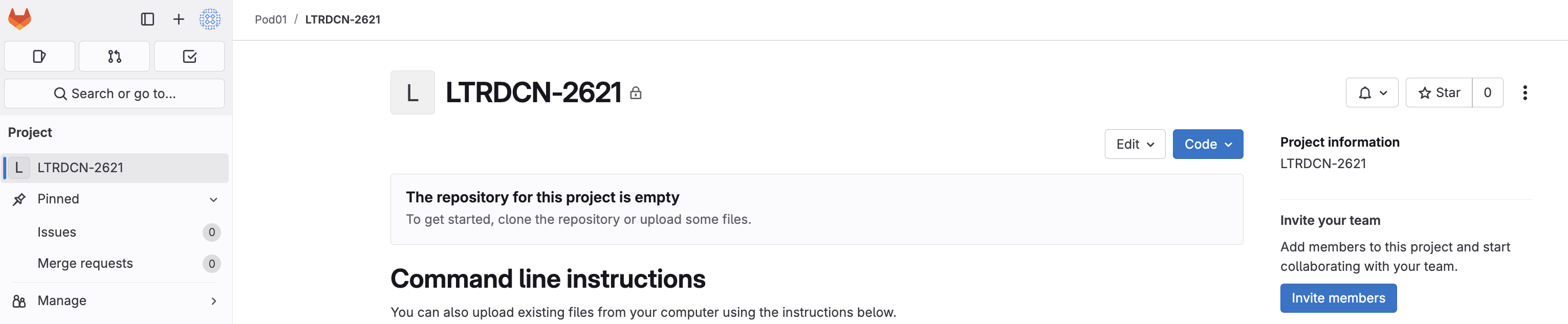
Task: Click the plus create new icon
Action: pos(179,19)
